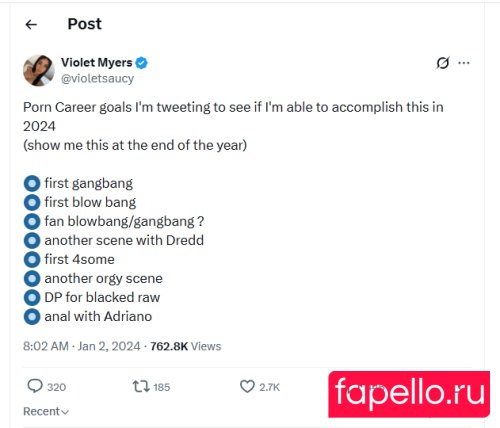Open the @violetsaucy handle link
The width and height of the screenshot is (500, 428).
pos(97,79)
